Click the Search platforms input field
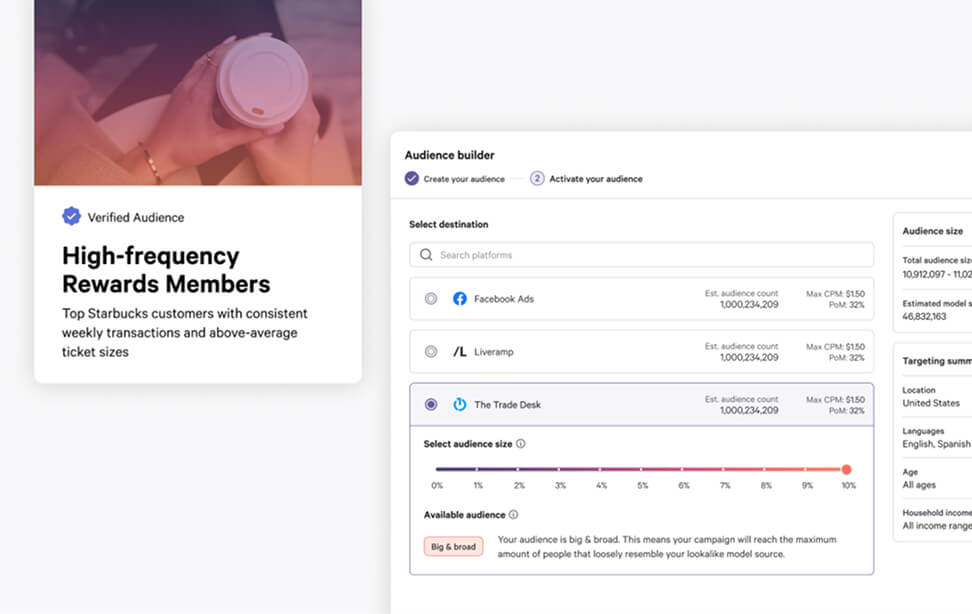This screenshot has height=614, width=972. pyautogui.click(x=640, y=255)
